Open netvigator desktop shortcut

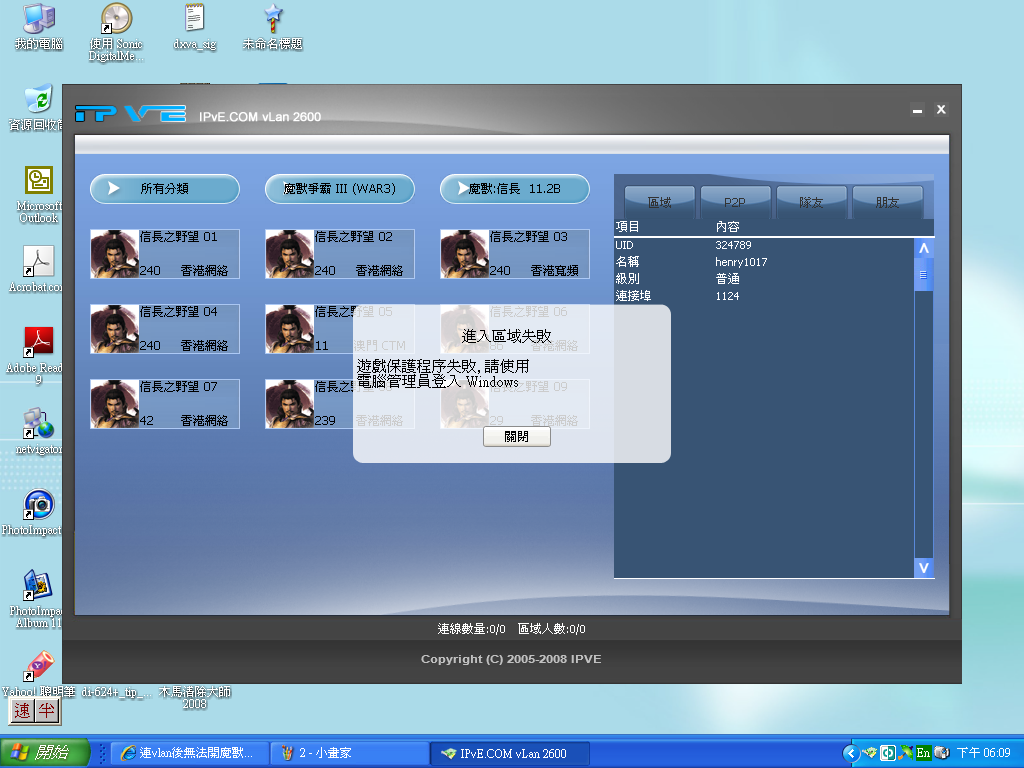39,431
